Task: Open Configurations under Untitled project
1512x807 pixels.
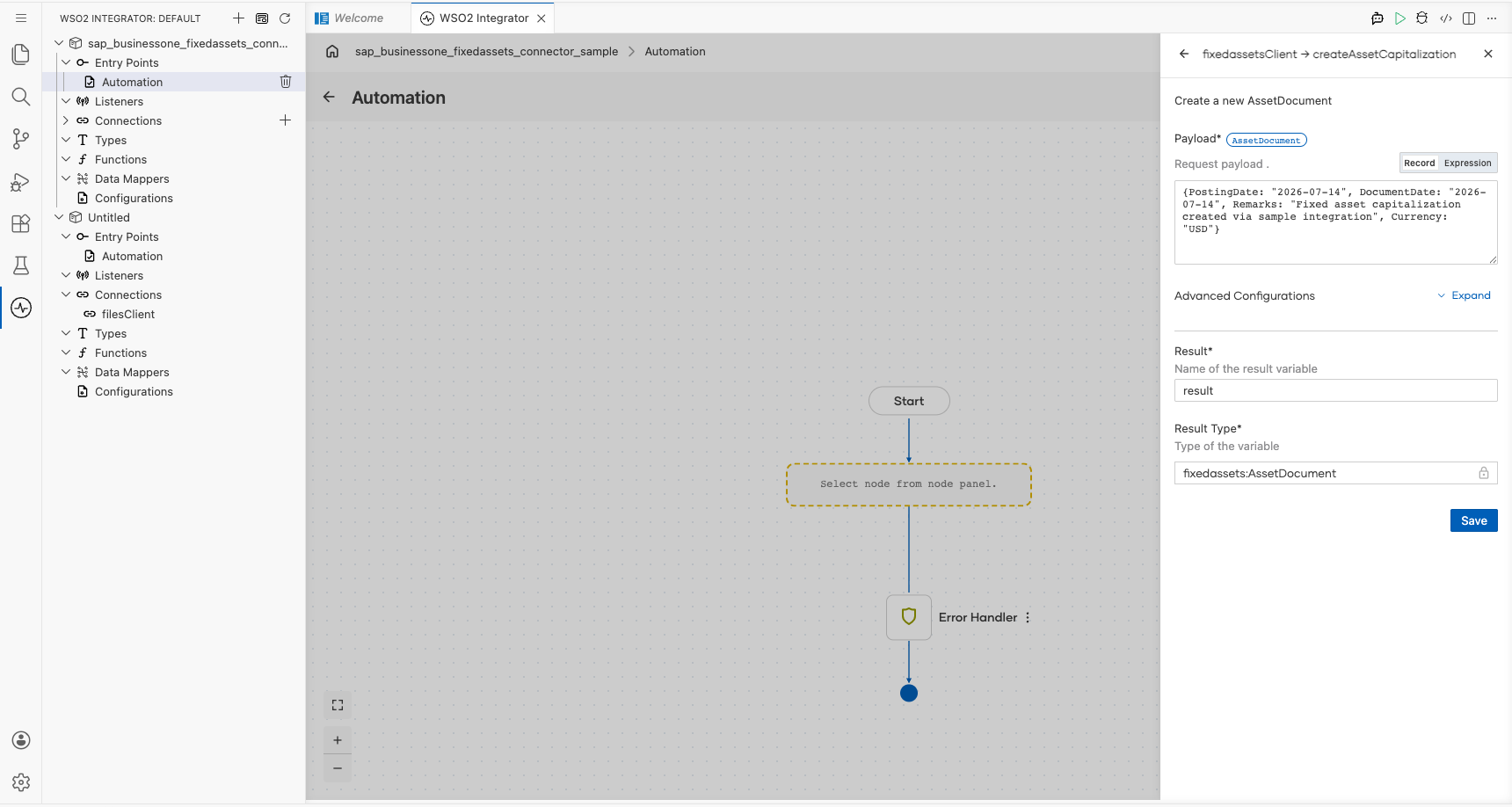Action: point(134,391)
